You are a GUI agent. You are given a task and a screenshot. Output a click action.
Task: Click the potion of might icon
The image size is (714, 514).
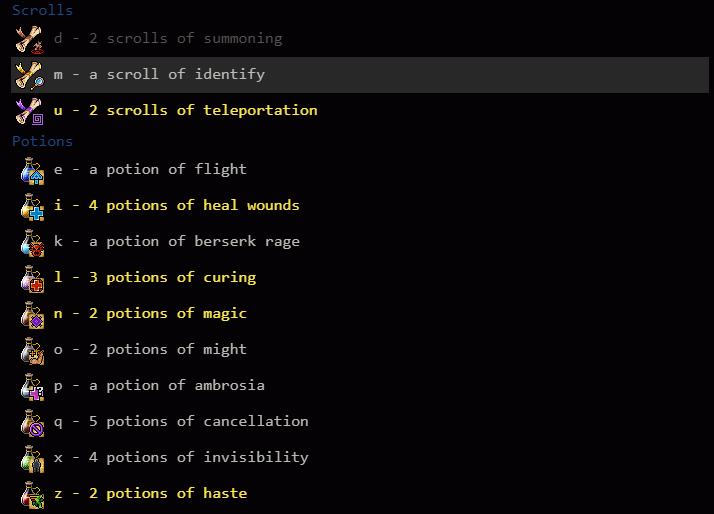[x=32, y=351]
